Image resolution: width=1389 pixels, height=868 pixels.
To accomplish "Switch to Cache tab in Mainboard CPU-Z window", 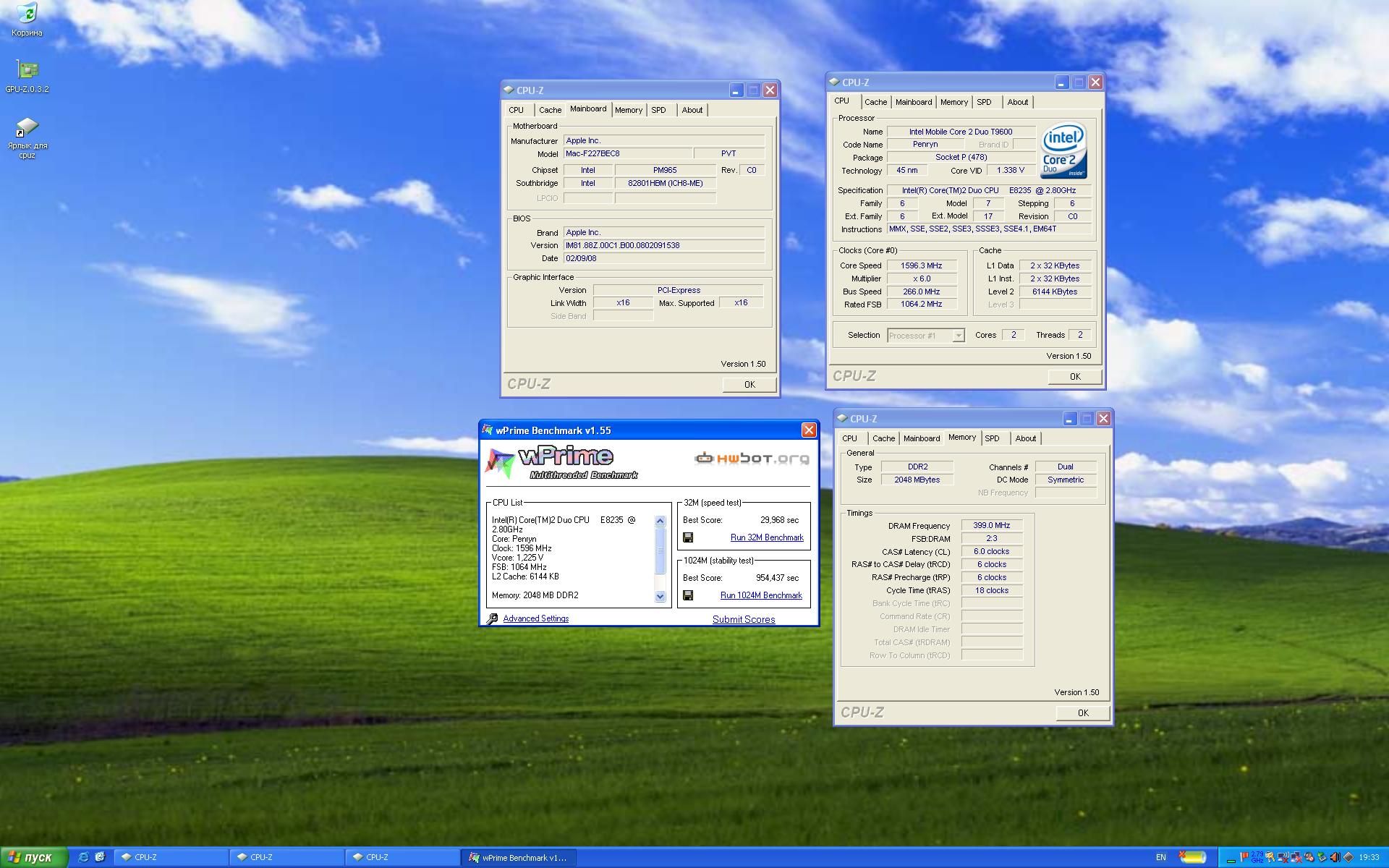I will point(550,110).
